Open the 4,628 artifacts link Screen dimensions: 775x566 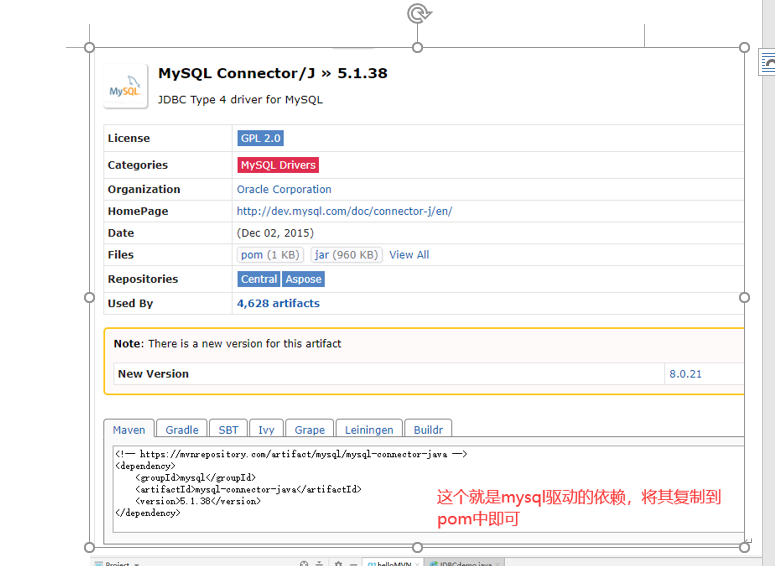[278, 304]
